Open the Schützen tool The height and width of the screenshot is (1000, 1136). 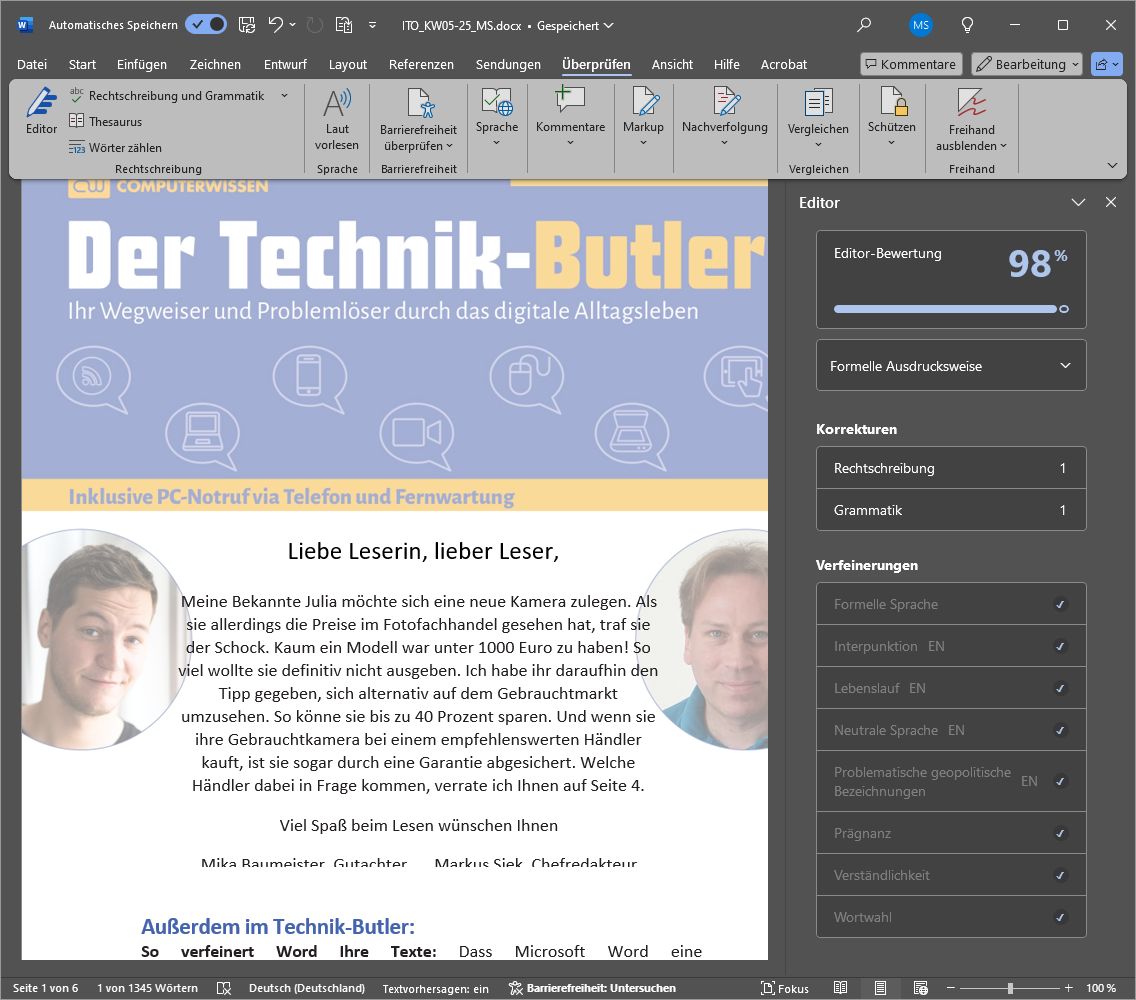892,116
